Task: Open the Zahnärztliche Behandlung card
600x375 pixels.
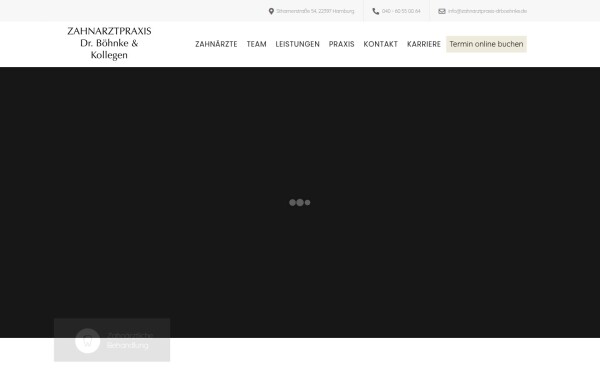Action: pos(112,340)
